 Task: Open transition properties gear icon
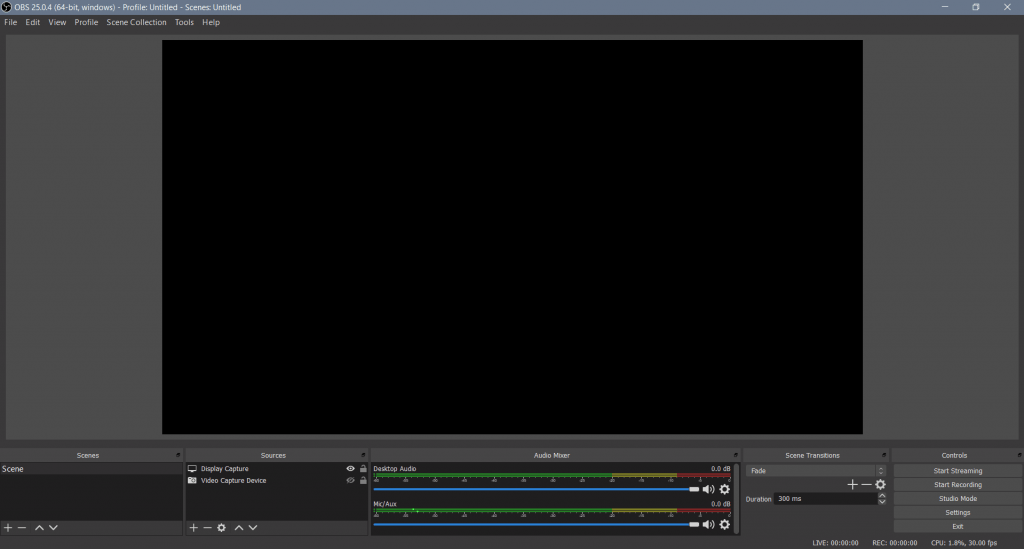[x=880, y=484]
